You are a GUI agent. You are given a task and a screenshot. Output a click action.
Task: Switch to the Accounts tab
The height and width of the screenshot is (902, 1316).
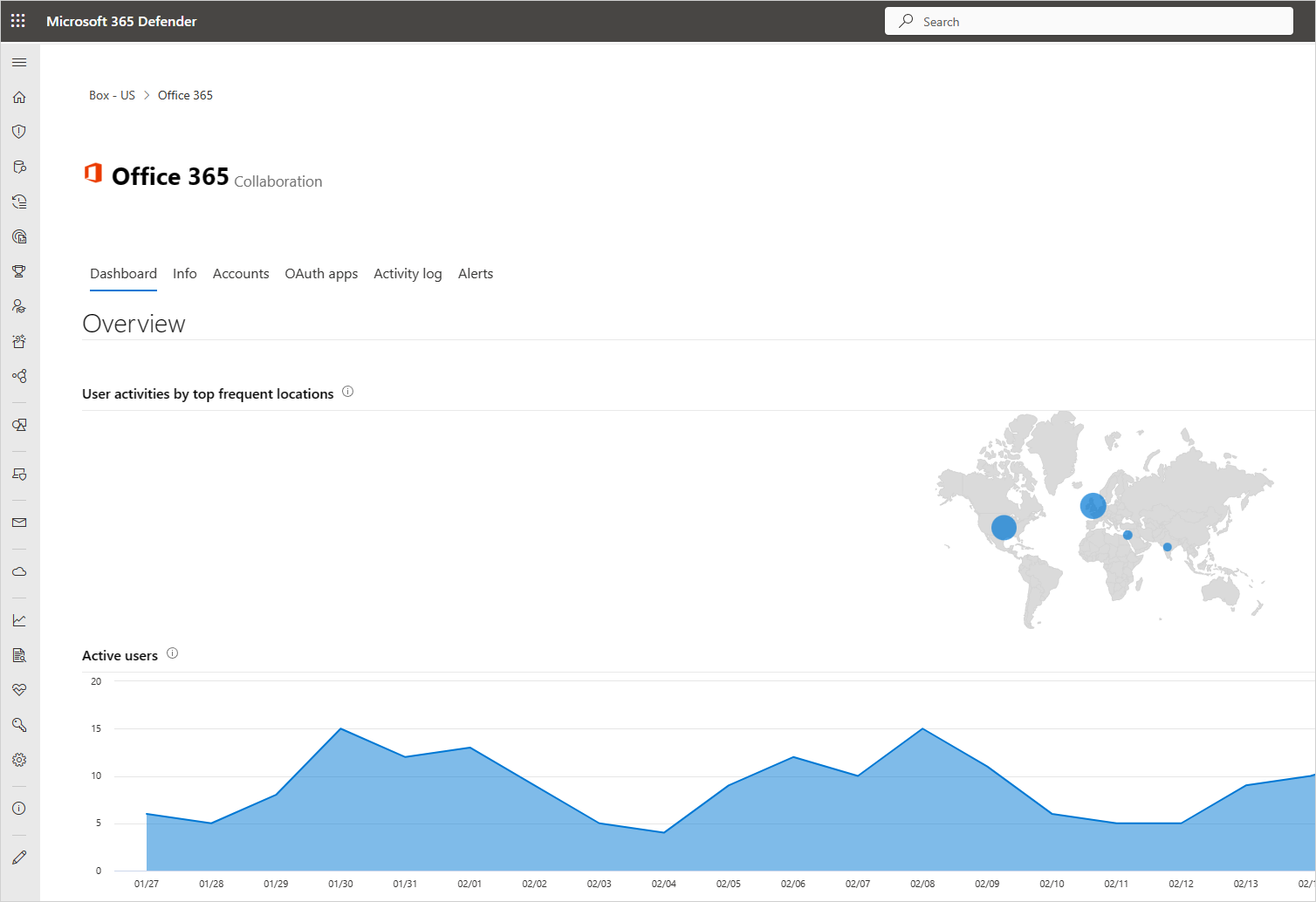(x=241, y=273)
